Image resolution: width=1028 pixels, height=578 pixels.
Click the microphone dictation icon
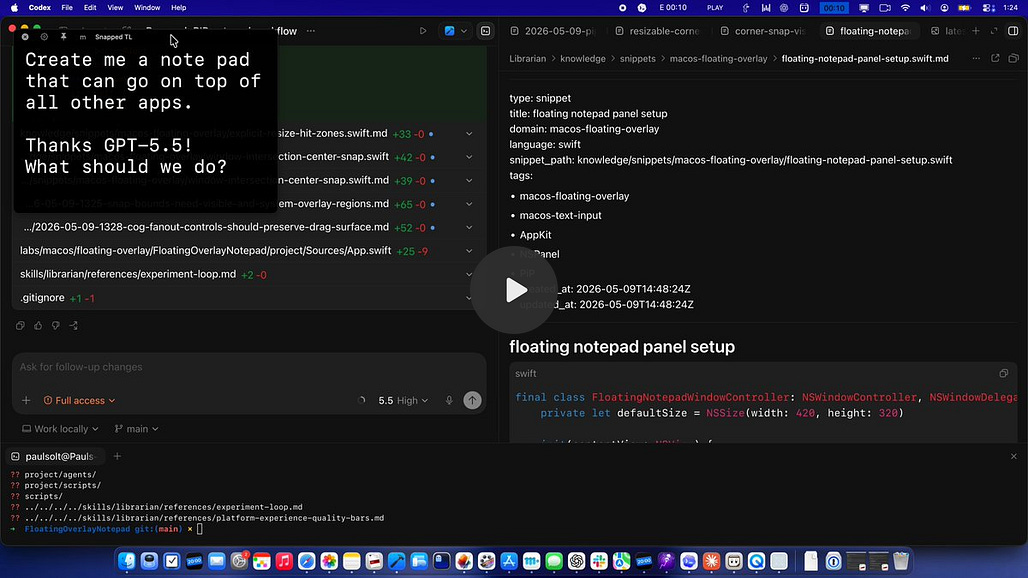click(449, 400)
